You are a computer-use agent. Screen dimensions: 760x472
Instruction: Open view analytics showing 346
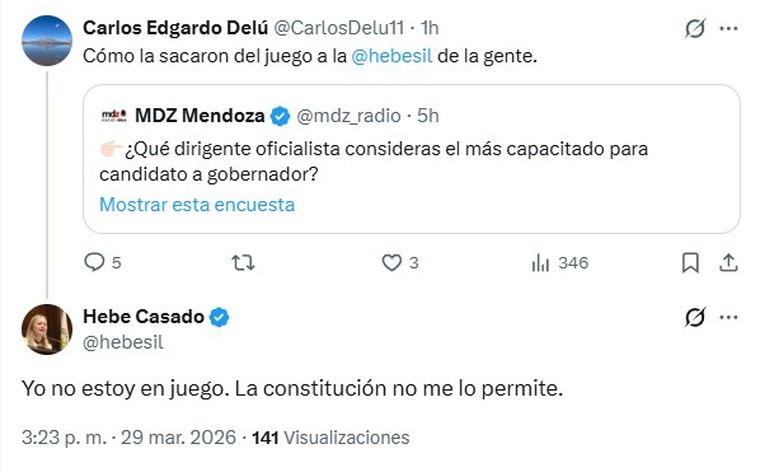[541, 263]
